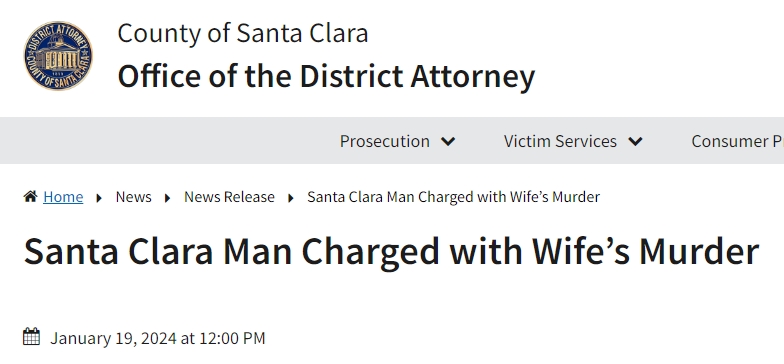Follow the Home breadcrumb link
Image resolution: width=784 pixels, height=364 pixels.
[63, 197]
